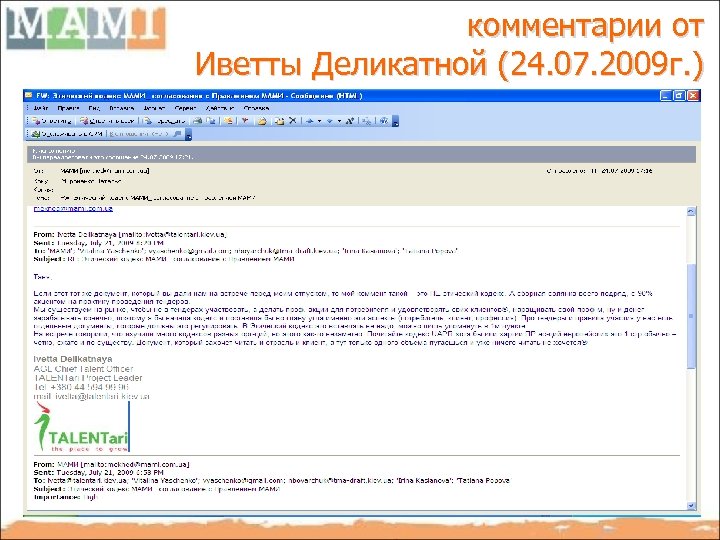Open the Файл menu
720x540 pixels.
coord(41,108)
